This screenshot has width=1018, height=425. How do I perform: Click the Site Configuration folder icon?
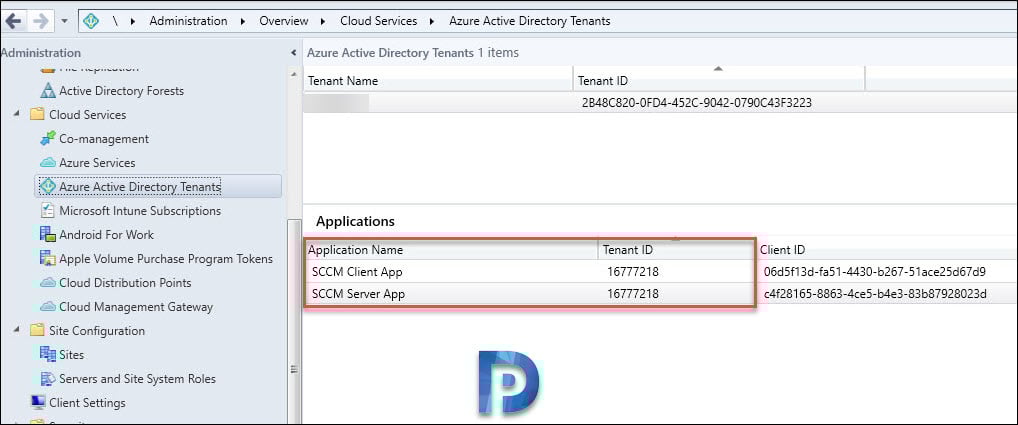37,331
